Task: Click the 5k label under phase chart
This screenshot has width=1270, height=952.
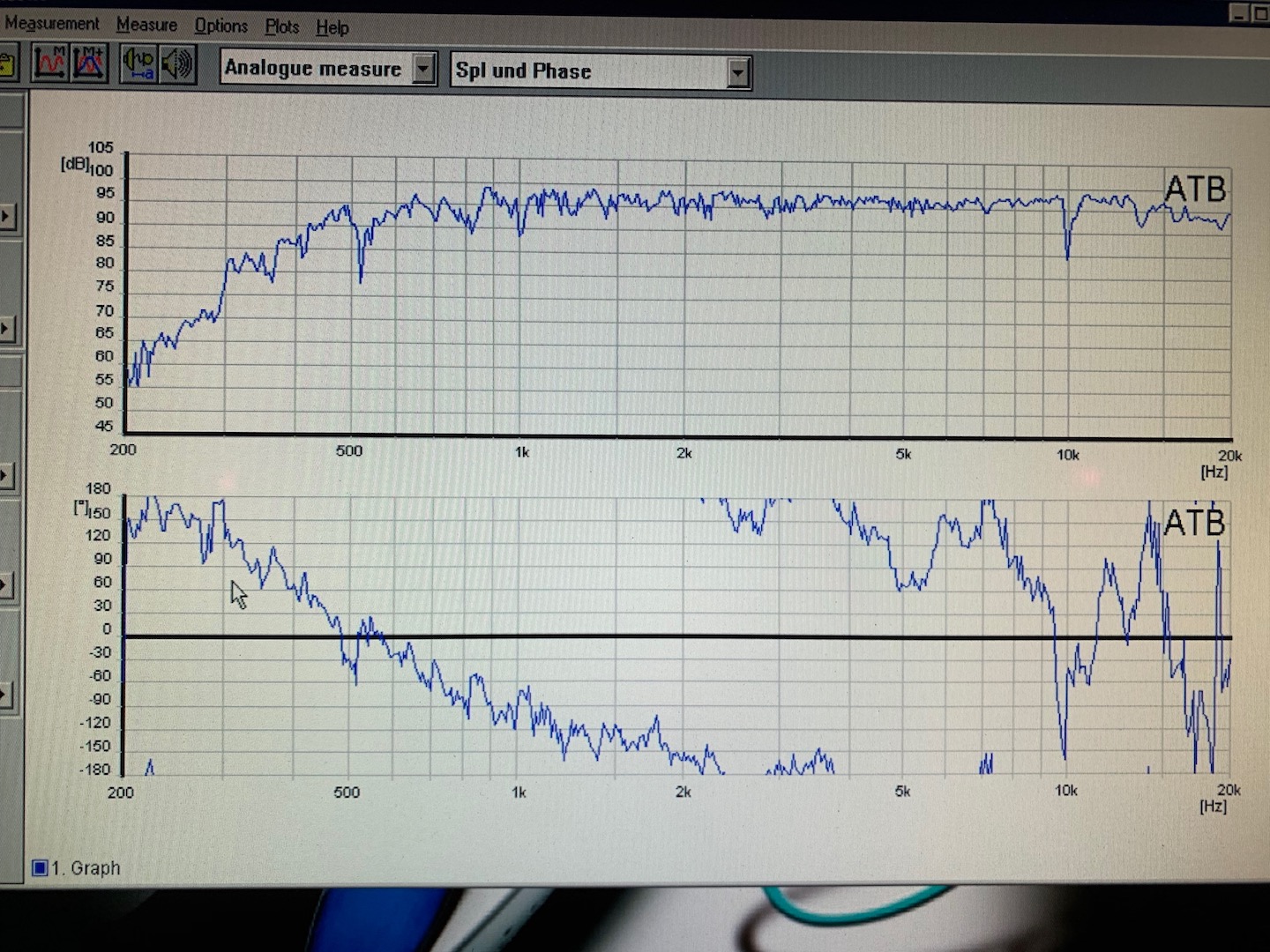Action: tap(902, 792)
